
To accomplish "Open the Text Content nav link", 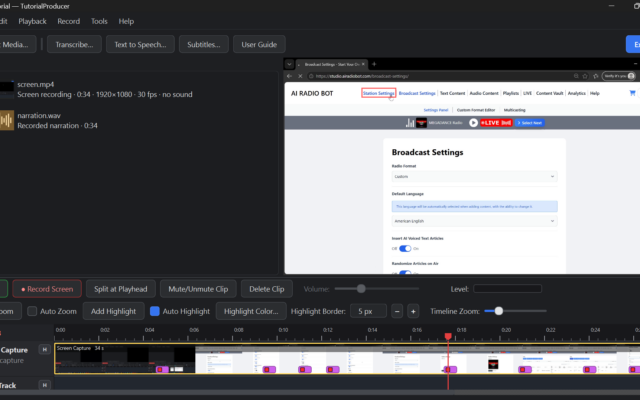I will click(452, 93).
